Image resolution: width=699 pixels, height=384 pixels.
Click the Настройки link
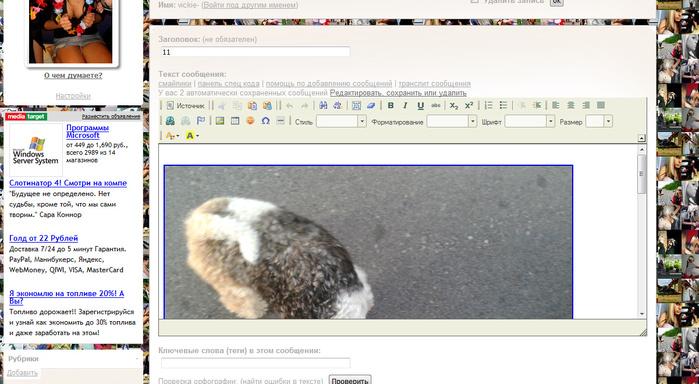pos(73,96)
